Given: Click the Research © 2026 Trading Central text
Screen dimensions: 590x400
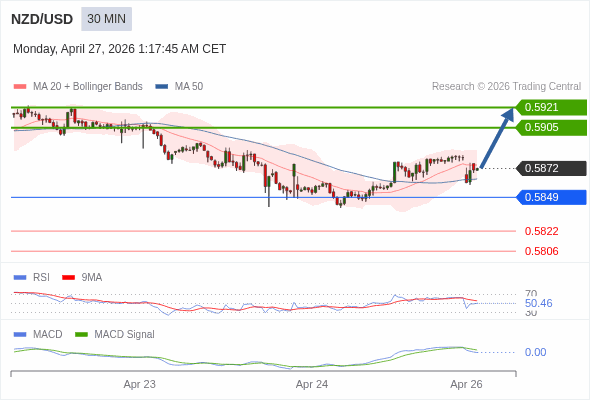Looking at the screenshot, I should pos(506,87).
